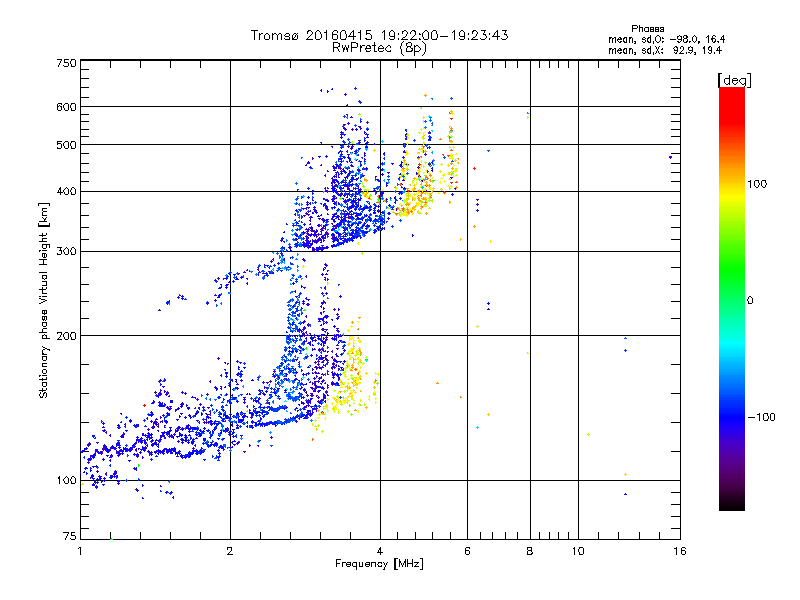Click the black bottom of the phase colorbar
Viewport: 800px width, 600px height.
[x=732, y=503]
